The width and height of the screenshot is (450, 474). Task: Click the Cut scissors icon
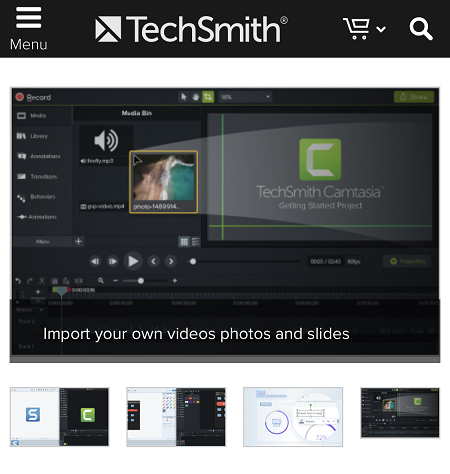pos(42,281)
